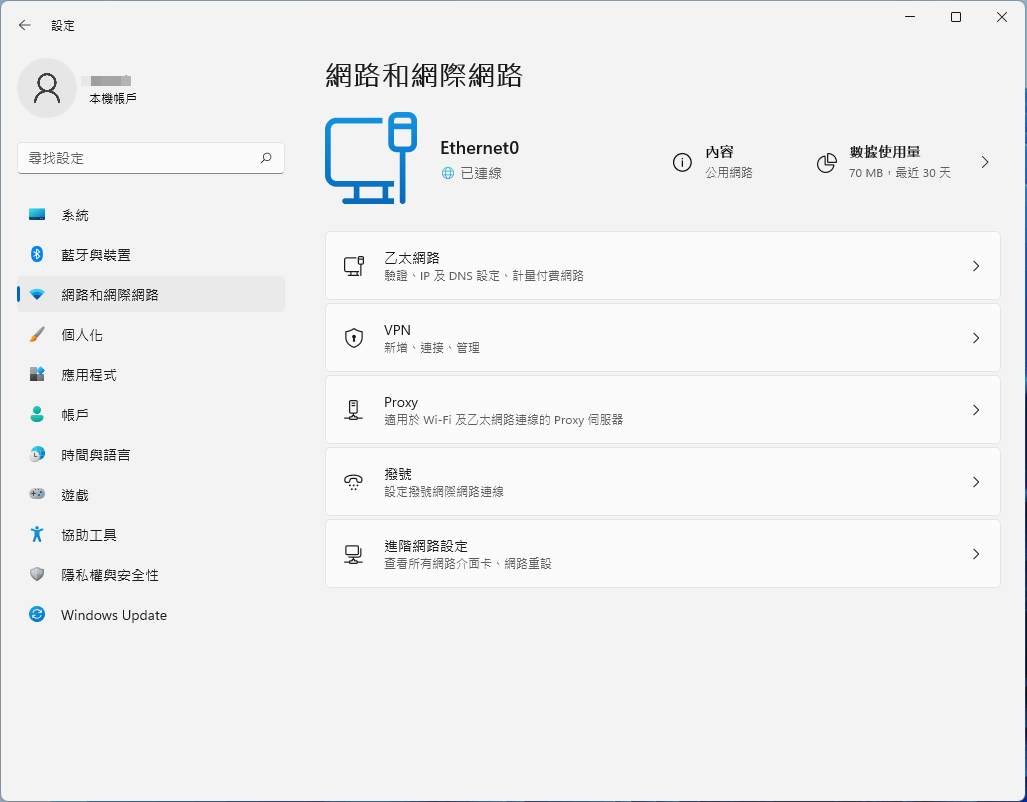Viewport: 1027px width, 802px height.
Task: Click the search magnifier icon
Action: [266, 158]
